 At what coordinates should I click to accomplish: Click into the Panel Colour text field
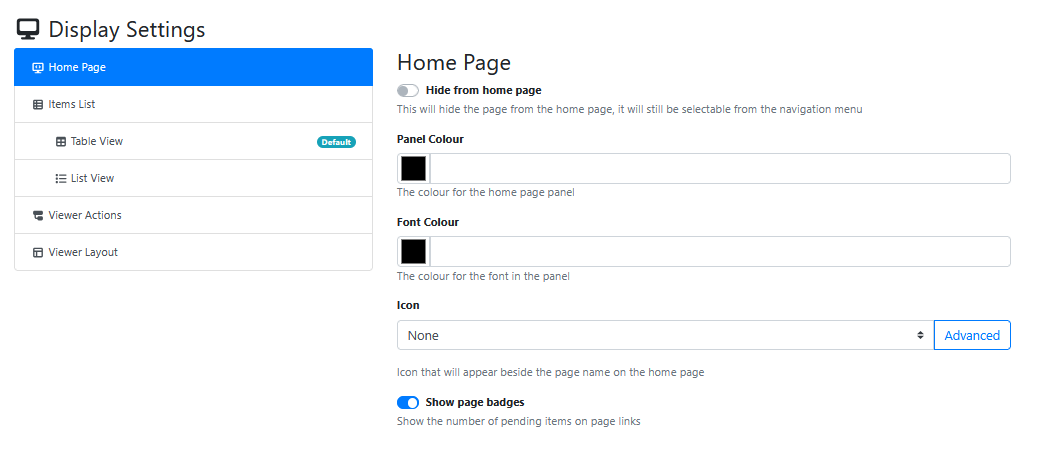pos(720,169)
